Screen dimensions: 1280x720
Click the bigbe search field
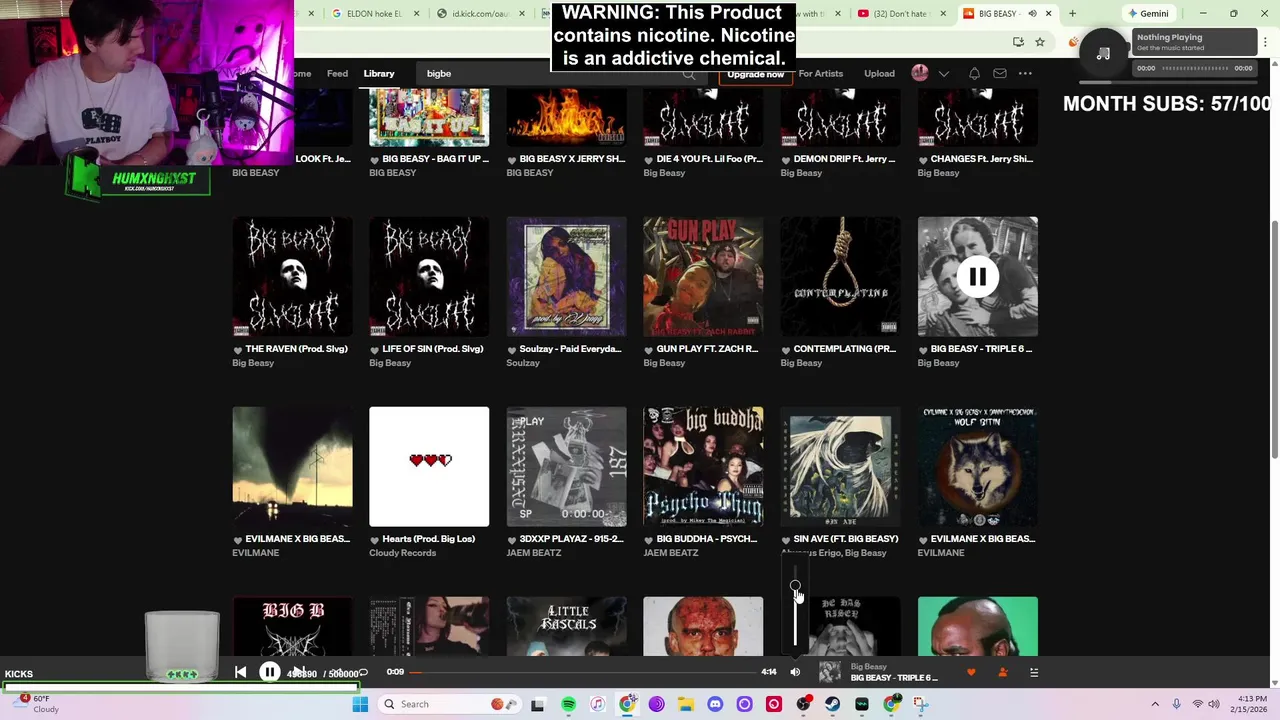click(x=560, y=74)
